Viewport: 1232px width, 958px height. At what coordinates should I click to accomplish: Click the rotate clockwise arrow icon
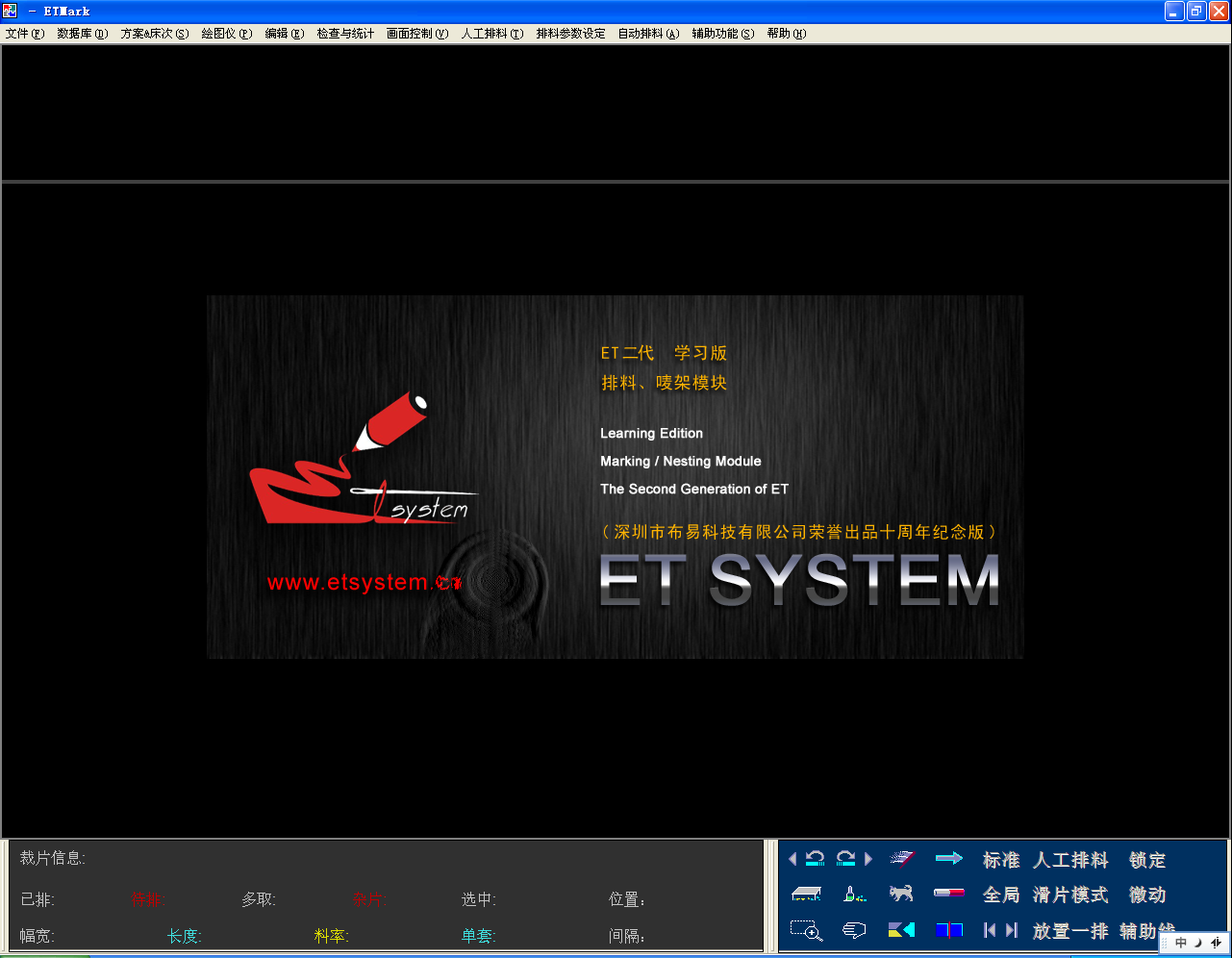(846, 858)
